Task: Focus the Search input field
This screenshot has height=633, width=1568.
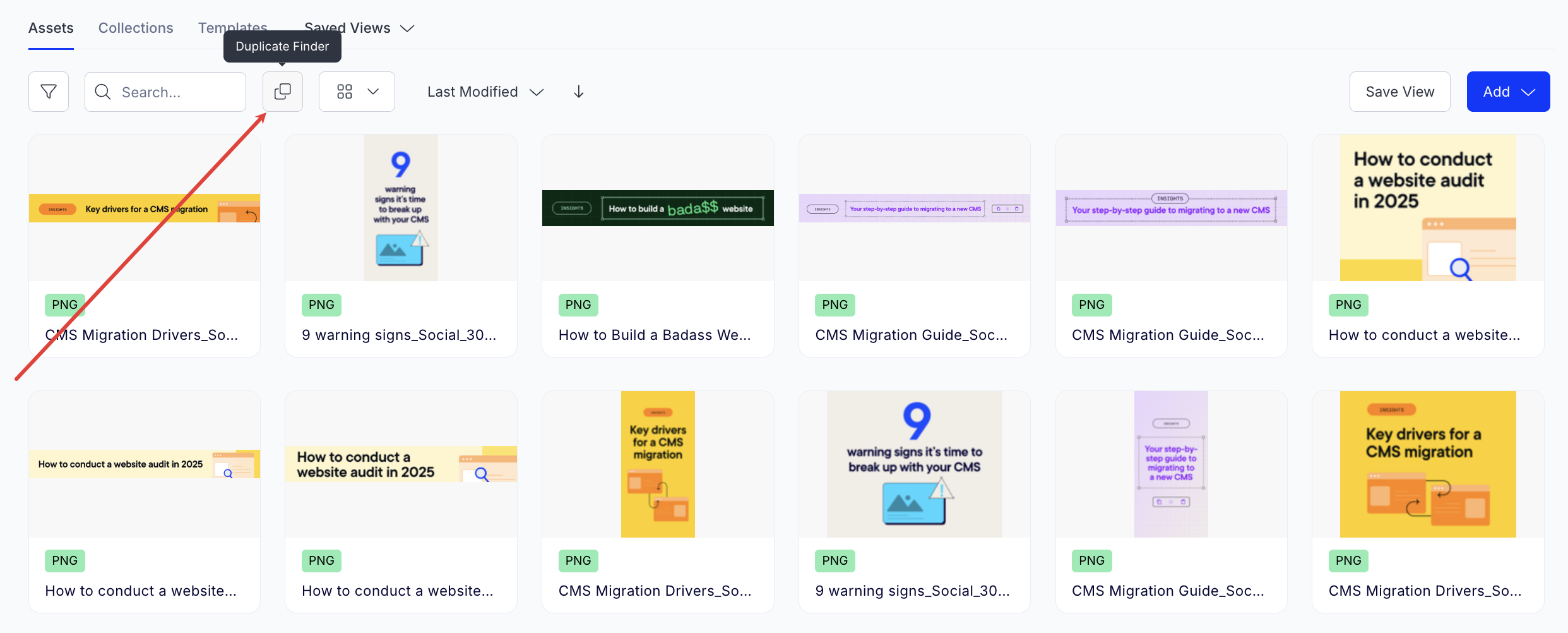Action: coord(165,92)
